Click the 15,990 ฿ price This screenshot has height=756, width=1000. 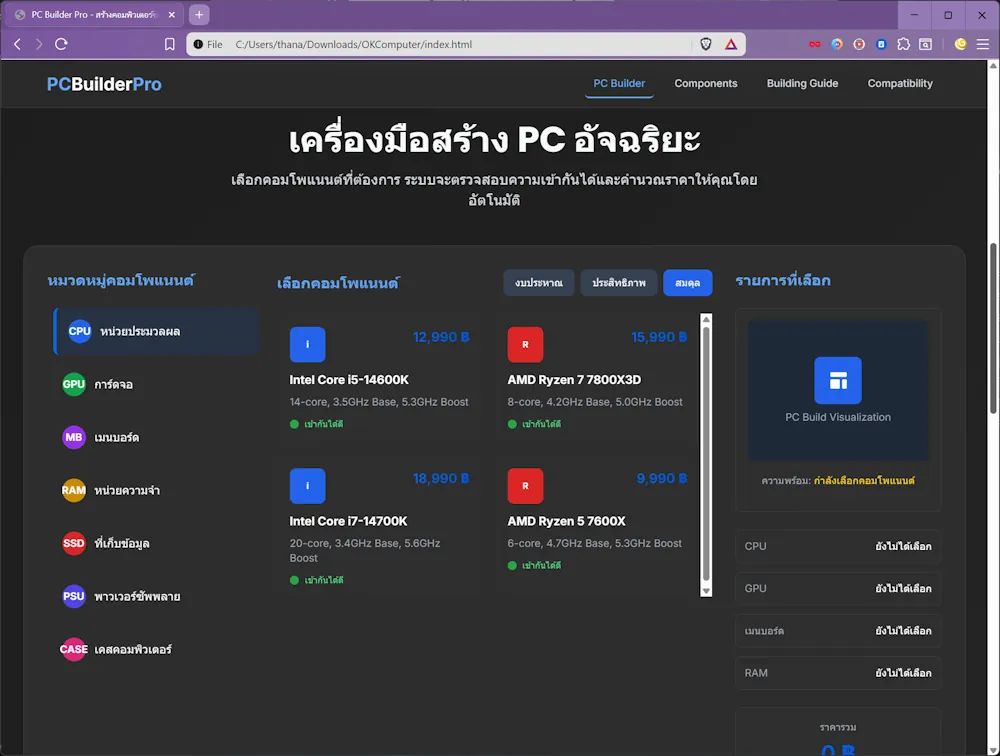[659, 337]
